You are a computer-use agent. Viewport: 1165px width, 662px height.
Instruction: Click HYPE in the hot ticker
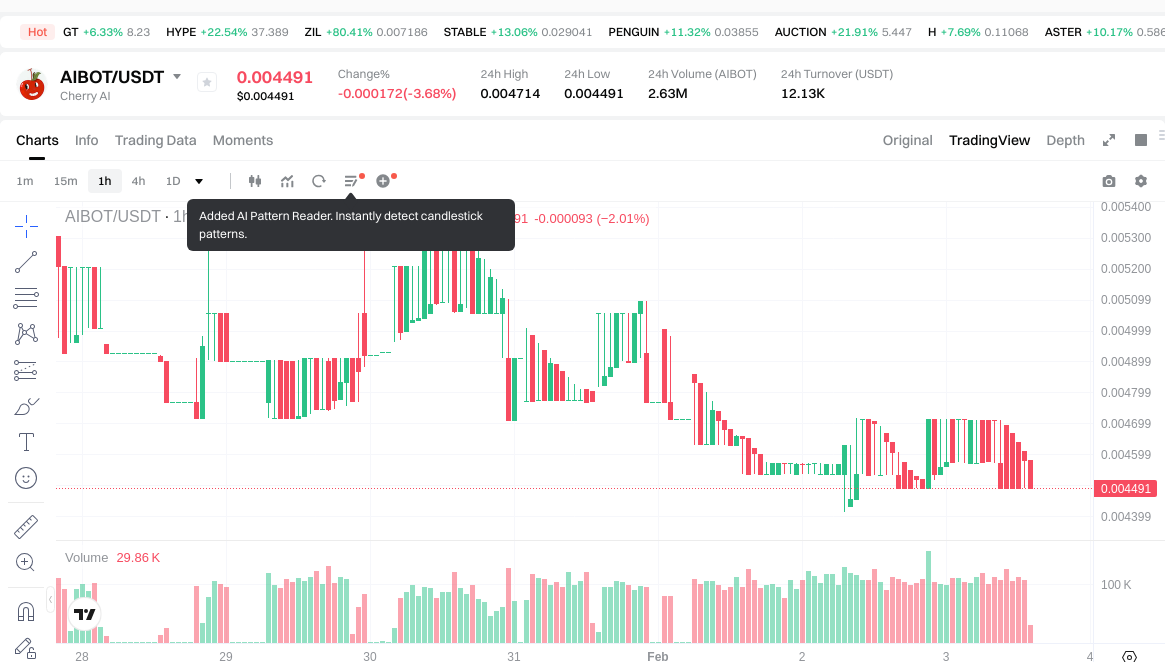(181, 32)
